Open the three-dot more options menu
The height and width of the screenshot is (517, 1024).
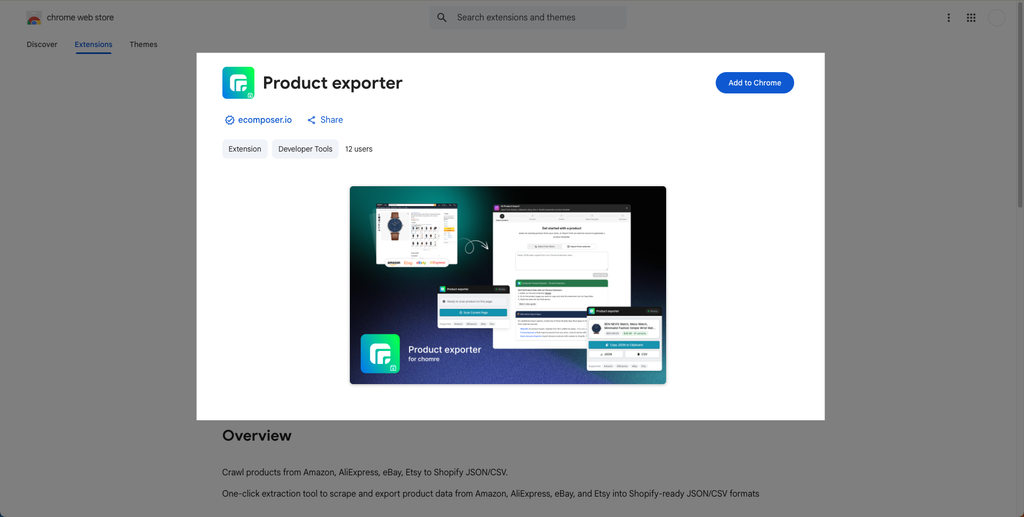pos(948,18)
